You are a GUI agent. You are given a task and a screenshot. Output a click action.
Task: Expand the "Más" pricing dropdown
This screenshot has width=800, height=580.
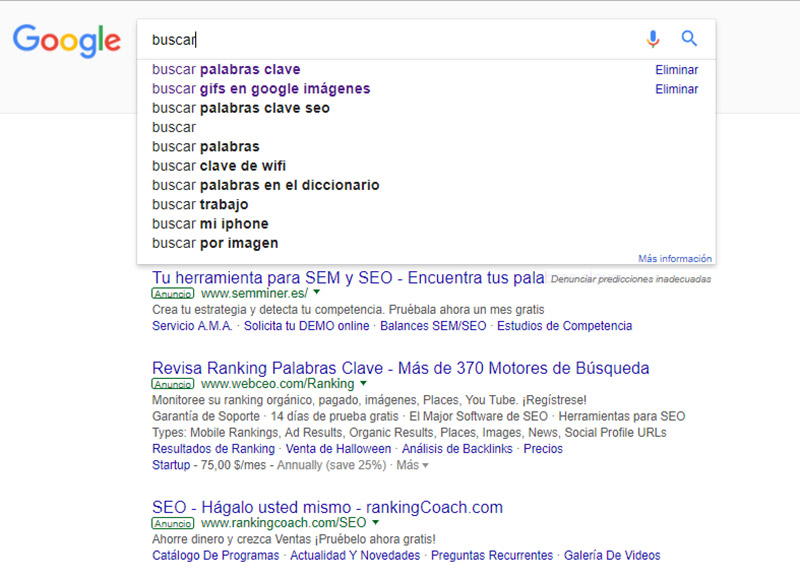click(x=413, y=465)
